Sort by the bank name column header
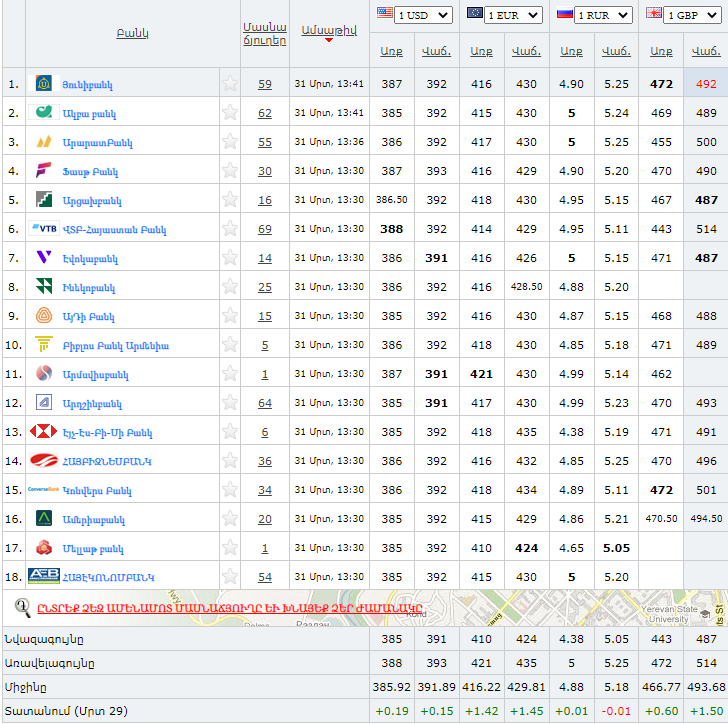 pyautogui.click(x=132, y=33)
